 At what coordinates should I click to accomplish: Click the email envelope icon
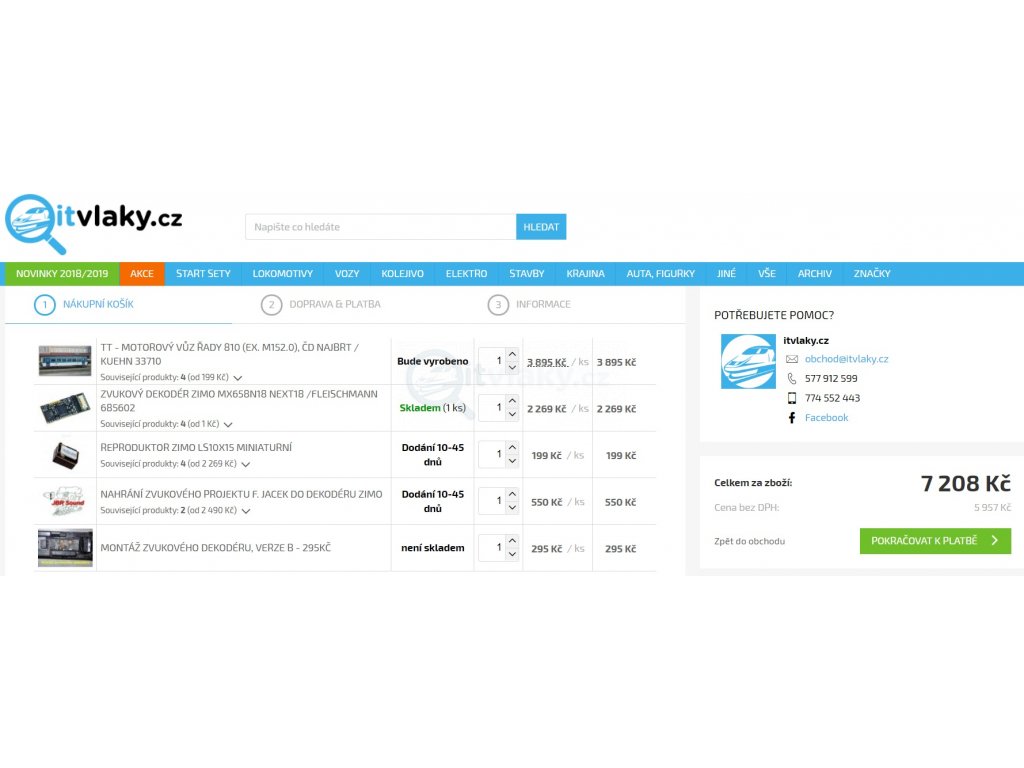pyautogui.click(x=792, y=359)
